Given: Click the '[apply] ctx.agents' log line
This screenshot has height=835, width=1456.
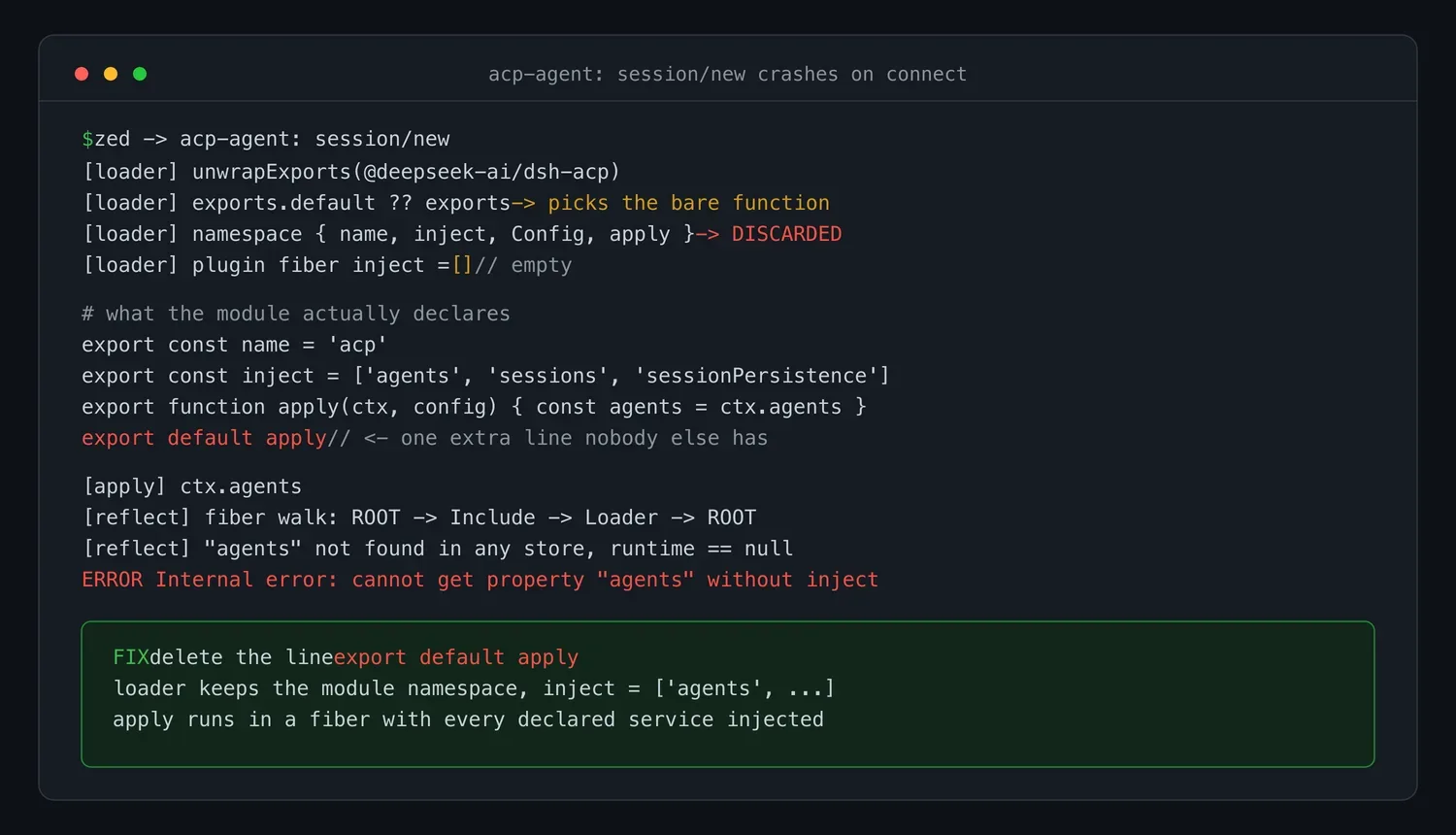Looking at the screenshot, I should click(x=192, y=486).
